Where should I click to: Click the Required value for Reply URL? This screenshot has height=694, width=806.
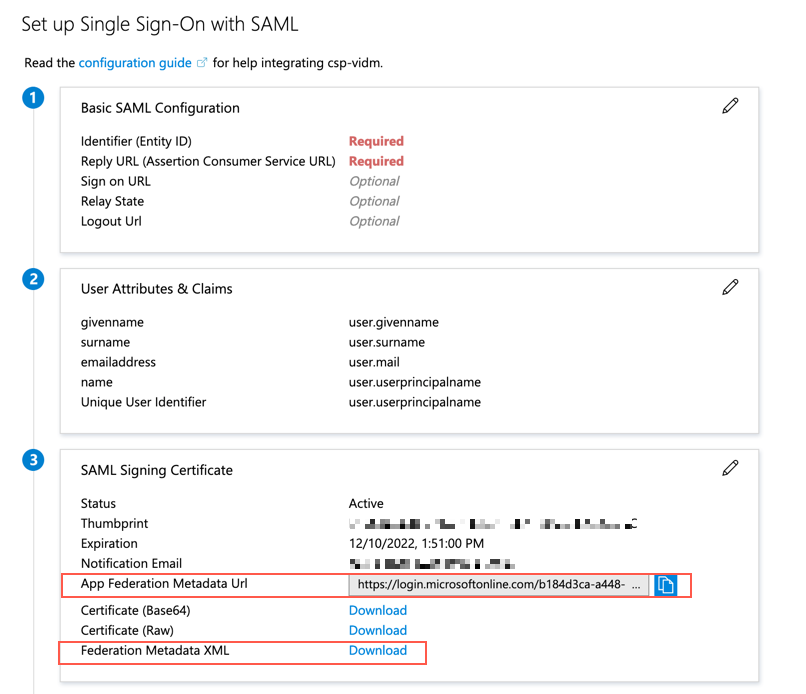point(376,161)
